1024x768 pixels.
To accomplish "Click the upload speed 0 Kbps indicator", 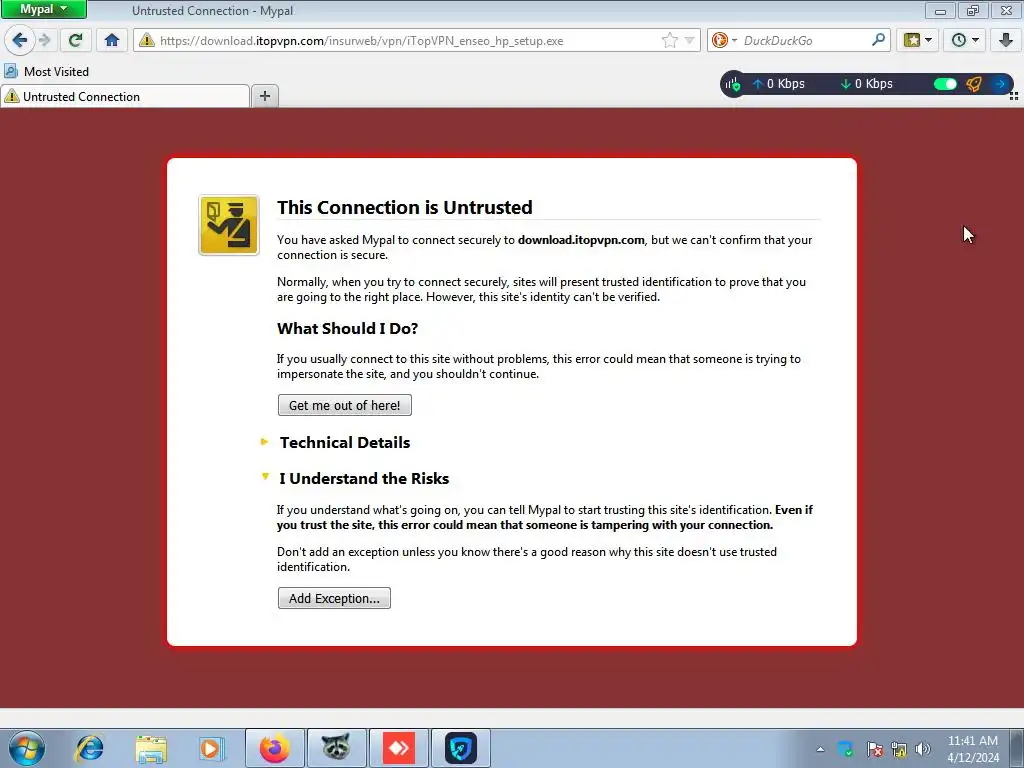I will pos(778,84).
